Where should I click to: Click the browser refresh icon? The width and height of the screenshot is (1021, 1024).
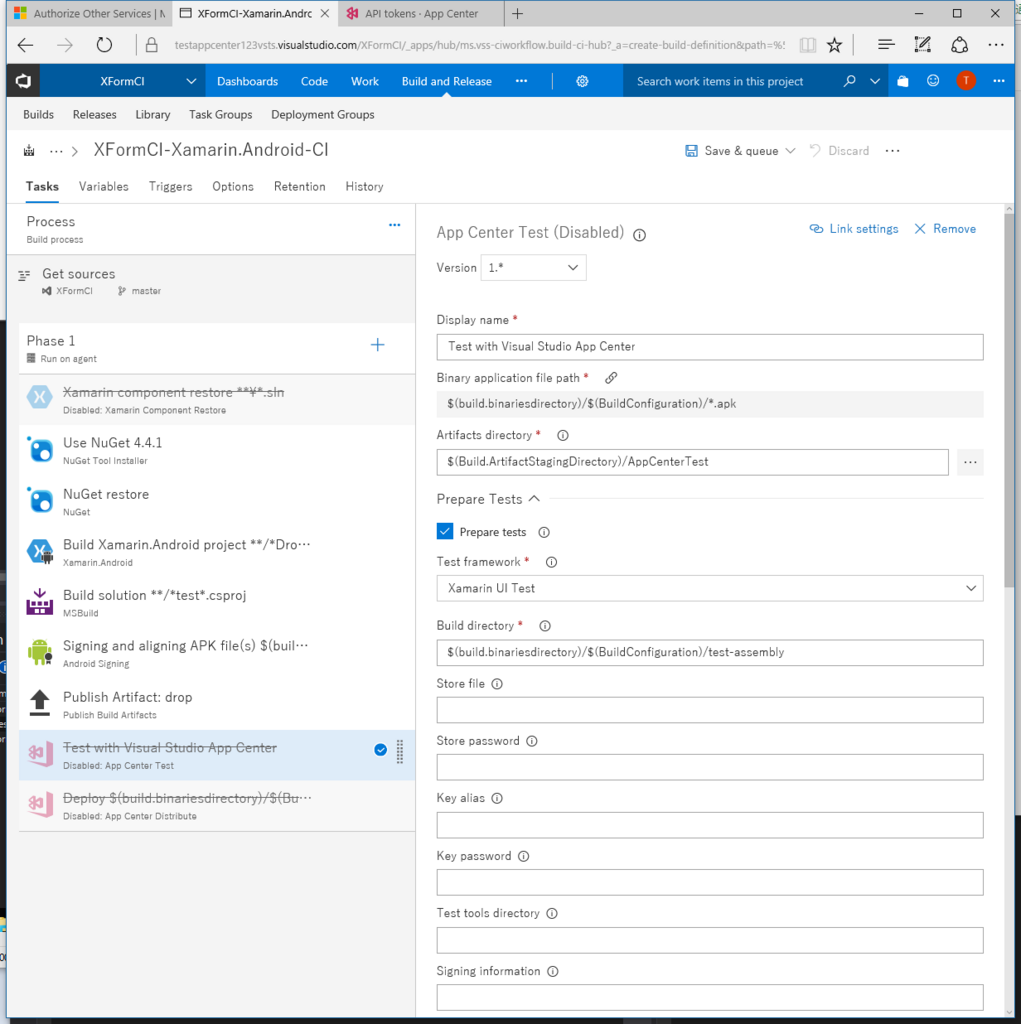[x=105, y=45]
